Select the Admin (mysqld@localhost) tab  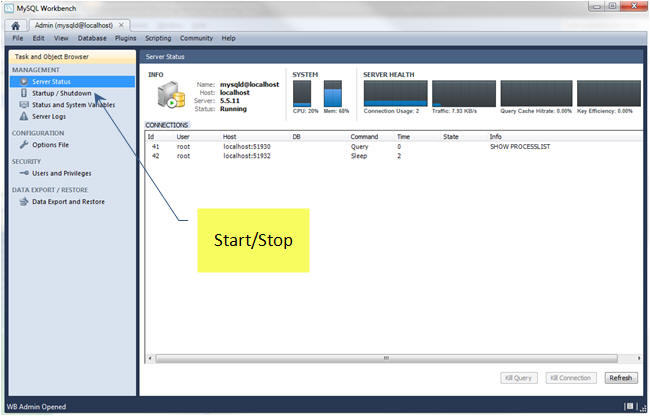(74, 25)
